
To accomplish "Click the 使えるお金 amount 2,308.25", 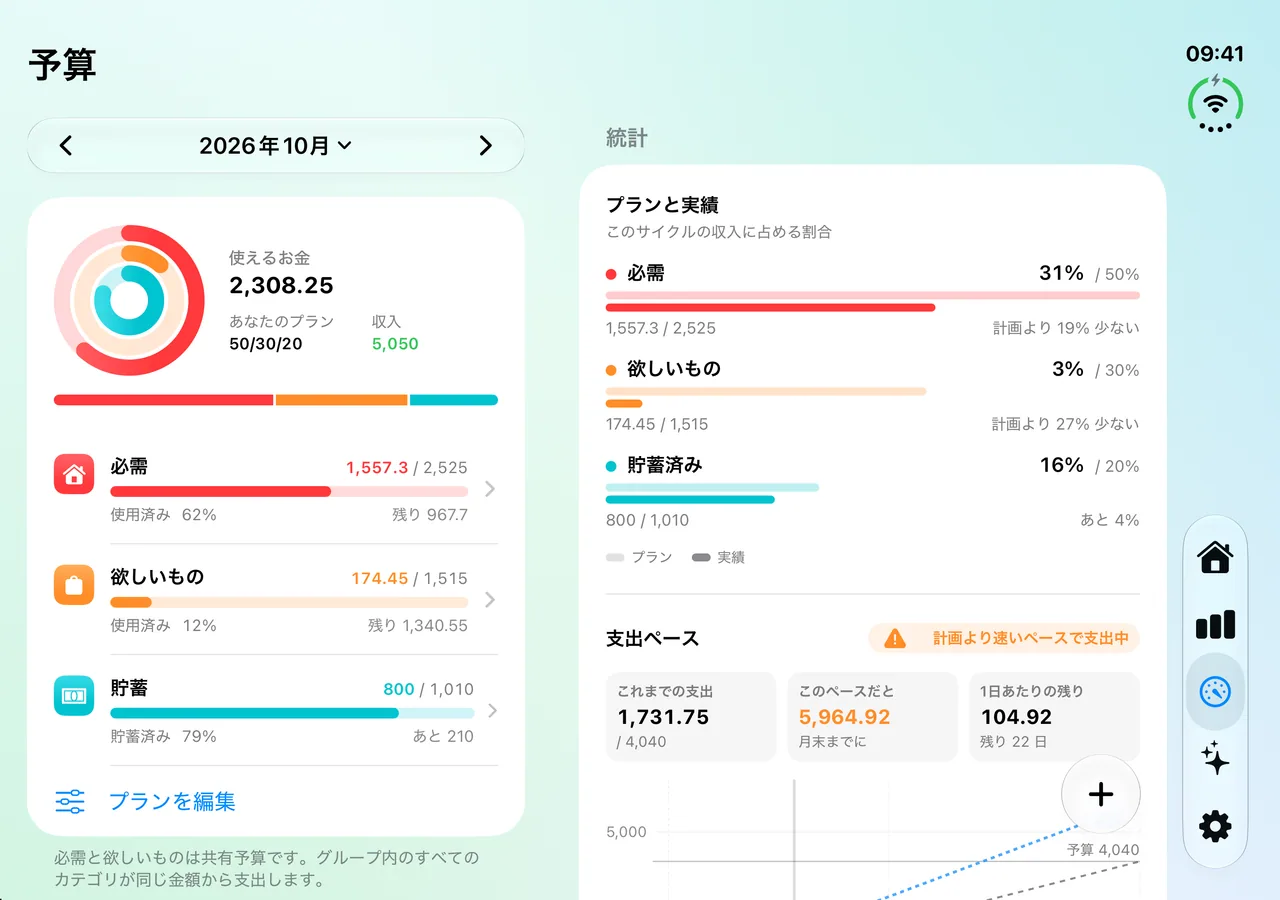I will point(281,286).
